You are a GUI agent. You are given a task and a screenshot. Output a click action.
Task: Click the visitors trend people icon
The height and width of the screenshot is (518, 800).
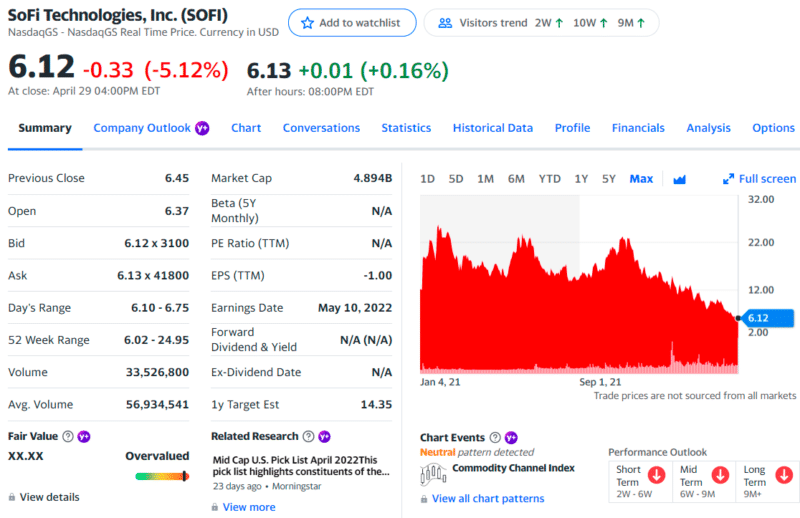click(x=445, y=23)
